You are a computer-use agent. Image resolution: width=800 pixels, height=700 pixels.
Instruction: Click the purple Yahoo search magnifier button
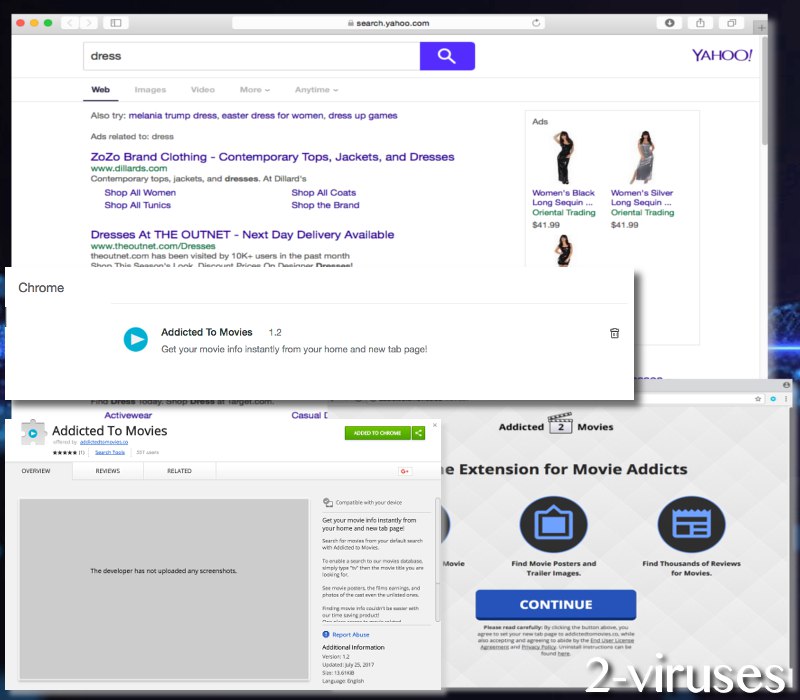[447, 56]
